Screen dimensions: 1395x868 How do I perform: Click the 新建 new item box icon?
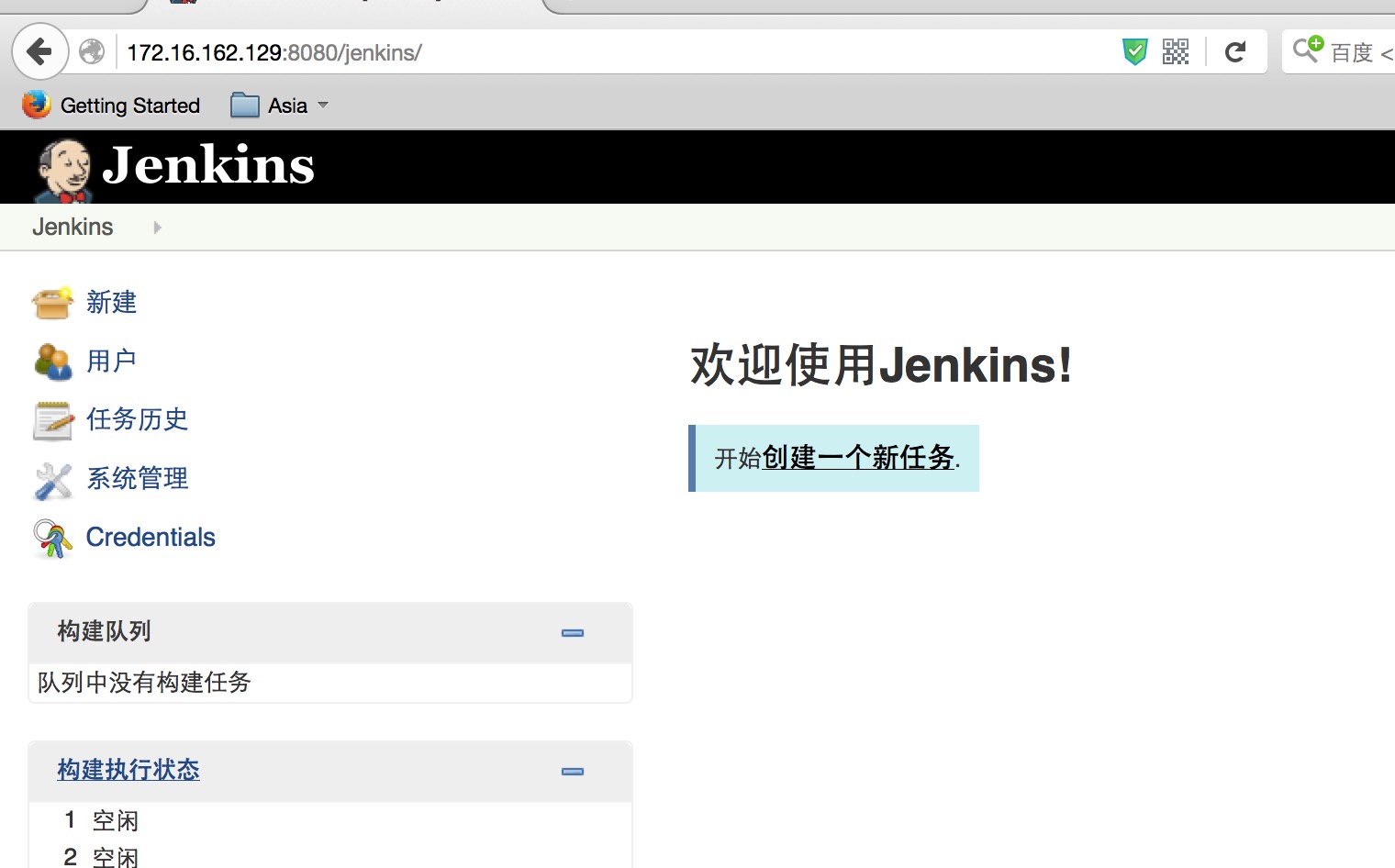pyautogui.click(x=52, y=302)
